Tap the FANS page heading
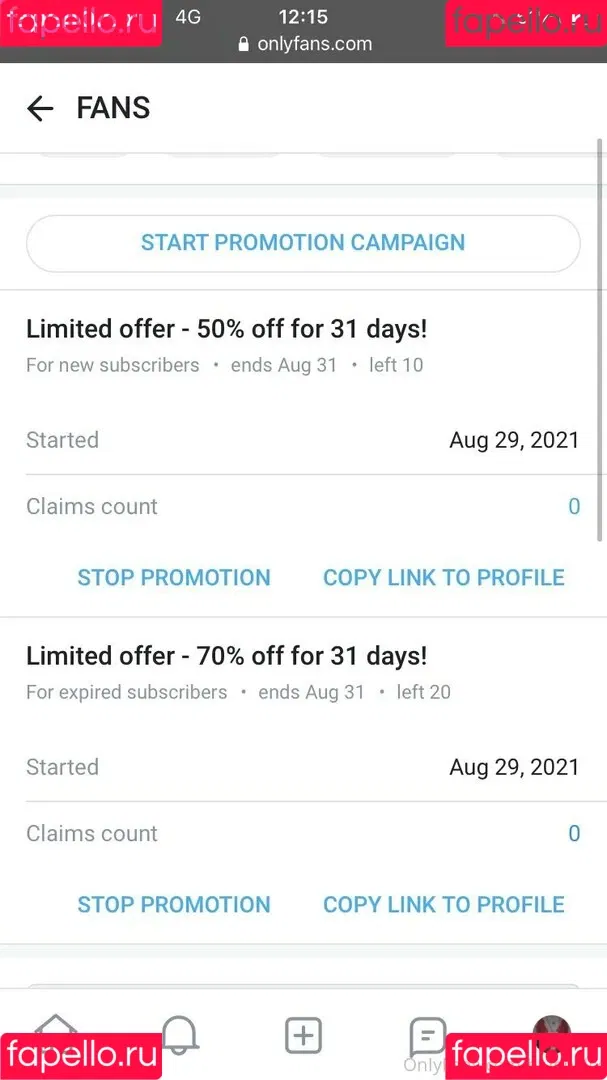This screenshot has width=607, height=1080. pos(114,109)
